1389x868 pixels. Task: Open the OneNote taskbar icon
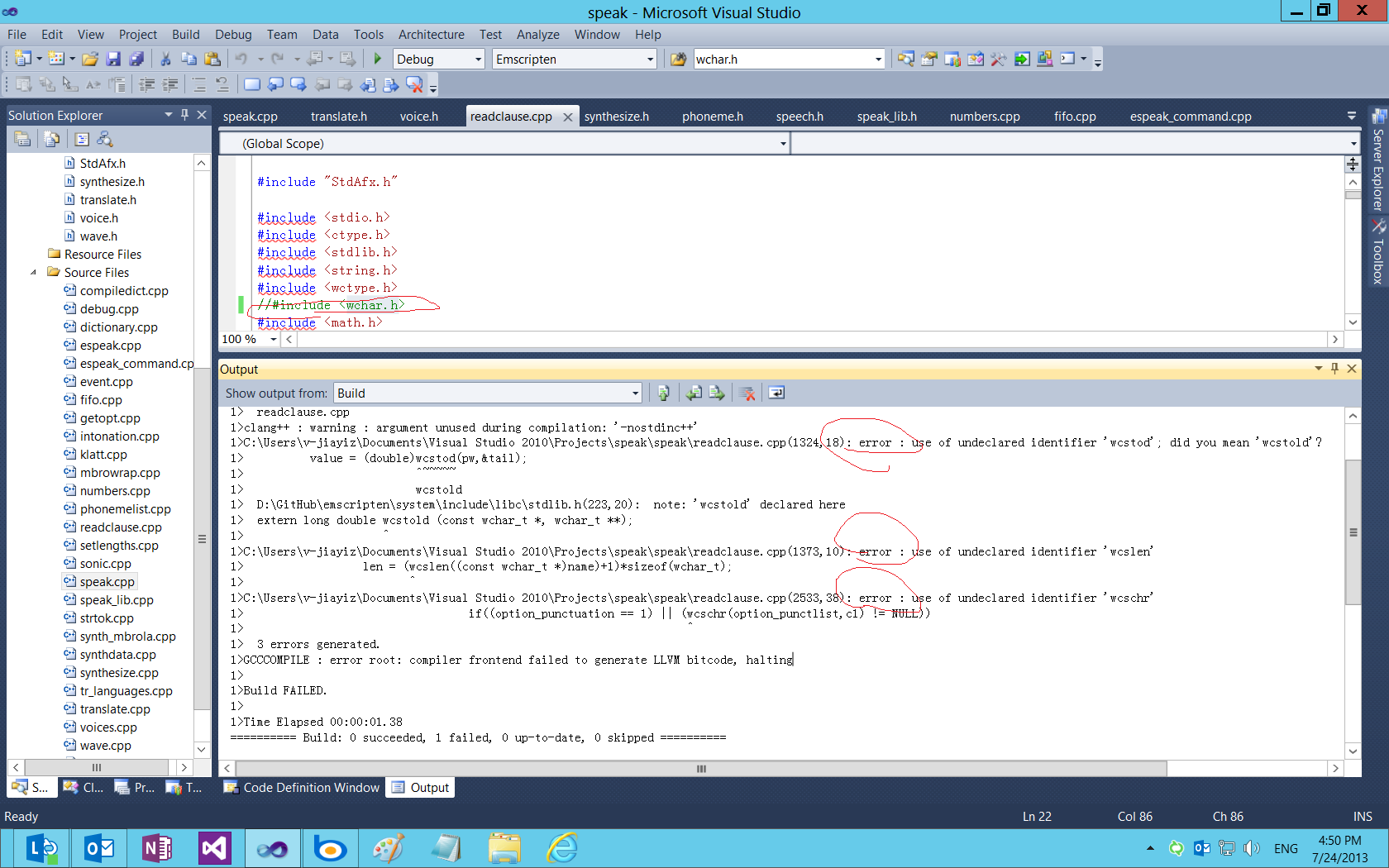[x=157, y=848]
